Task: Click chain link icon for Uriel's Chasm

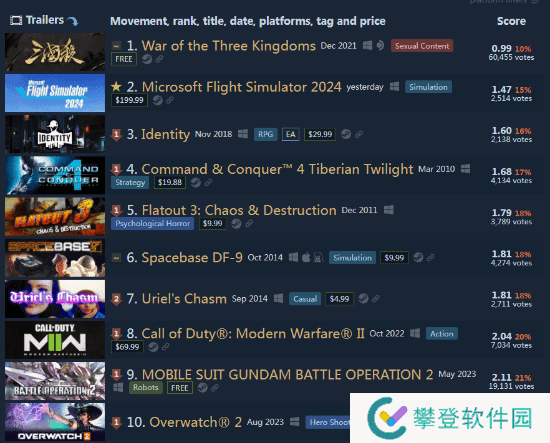Action: (x=376, y=299)
